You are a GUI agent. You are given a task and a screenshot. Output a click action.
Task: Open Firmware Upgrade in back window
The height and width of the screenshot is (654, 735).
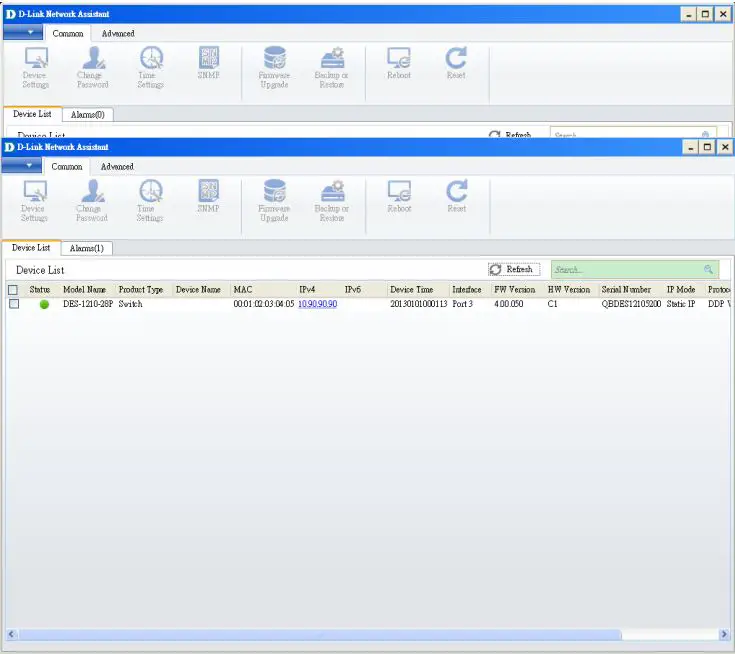click(x=274, y=68)
